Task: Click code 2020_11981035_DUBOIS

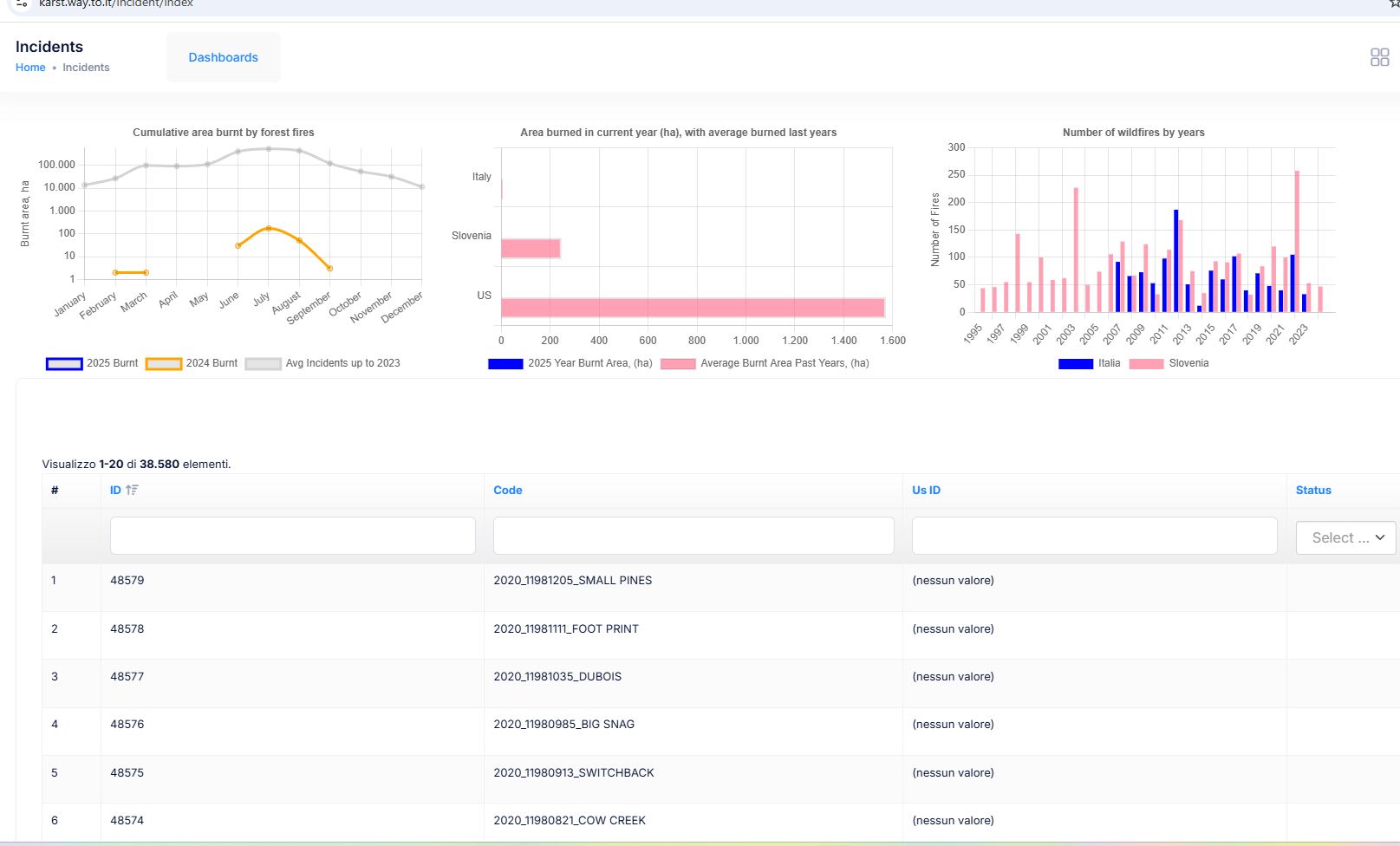Action: point(557,677)
